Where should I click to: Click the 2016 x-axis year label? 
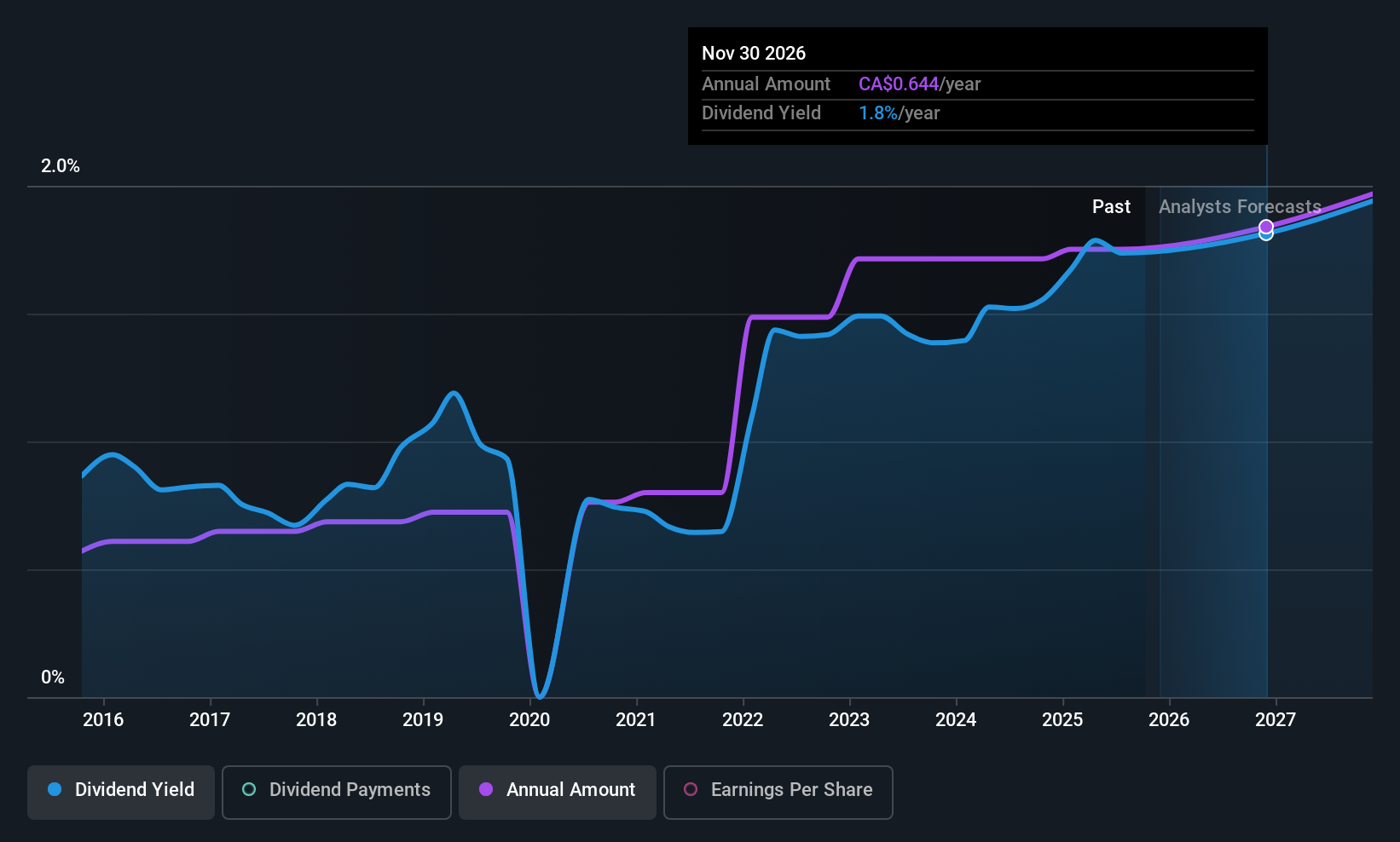(x=103, y=720)
